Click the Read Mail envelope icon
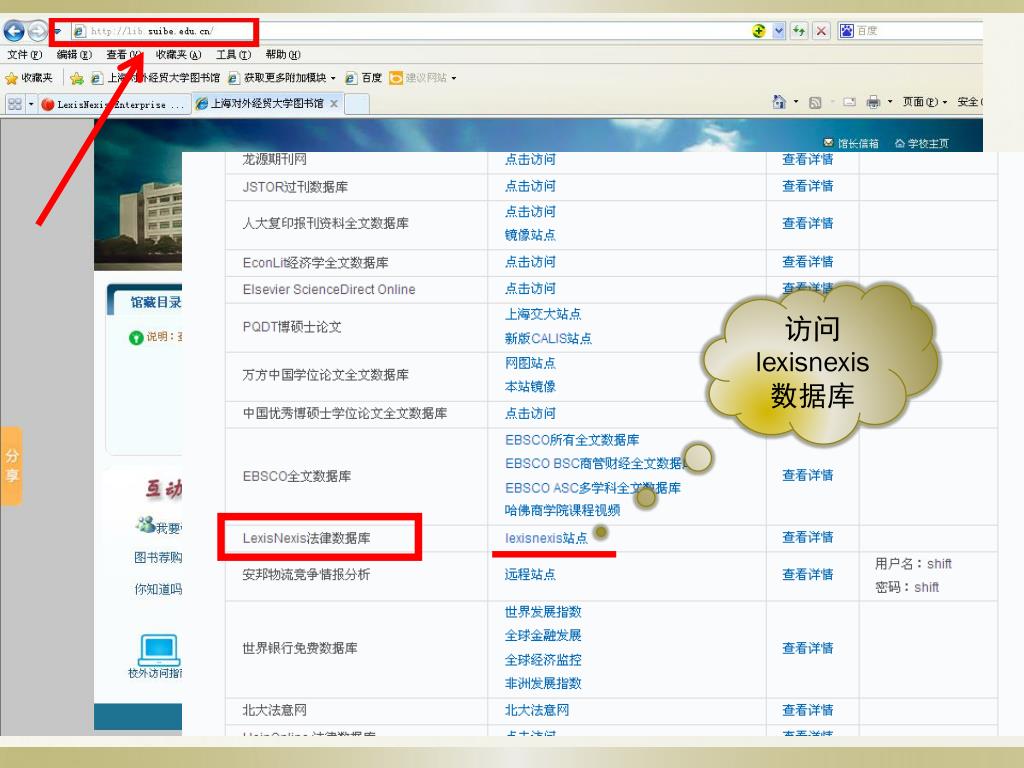Image resolution: width=1024 pixels, height=768 pixels. point(850,102)
